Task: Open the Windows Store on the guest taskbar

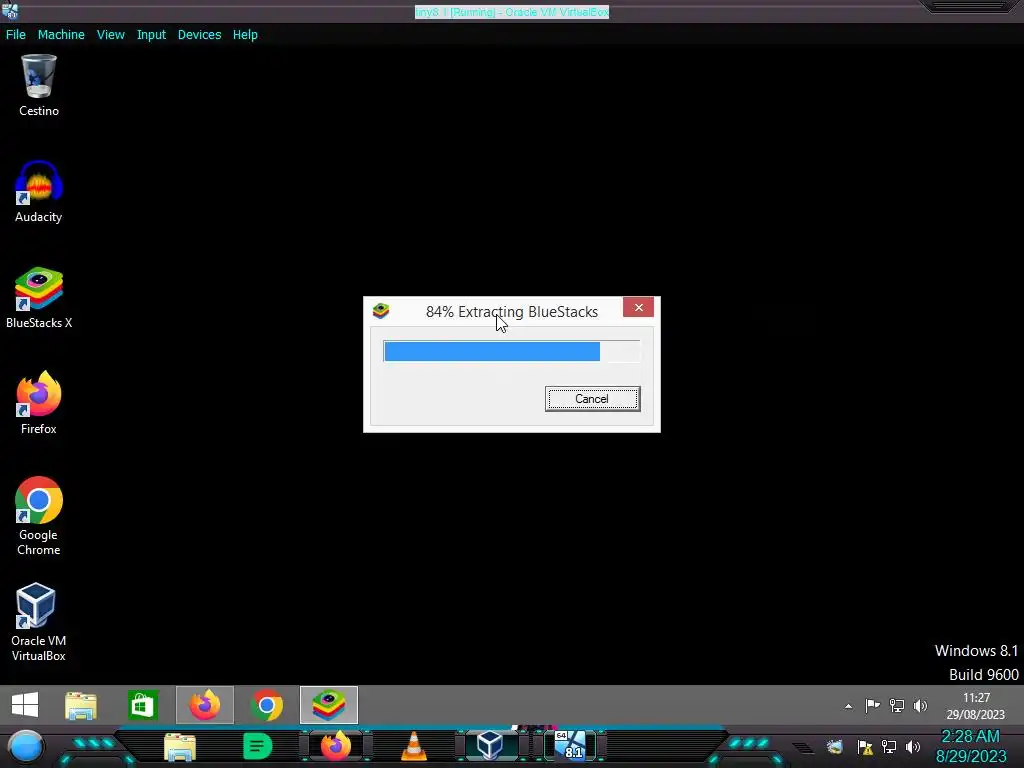Action: (142, 705)
